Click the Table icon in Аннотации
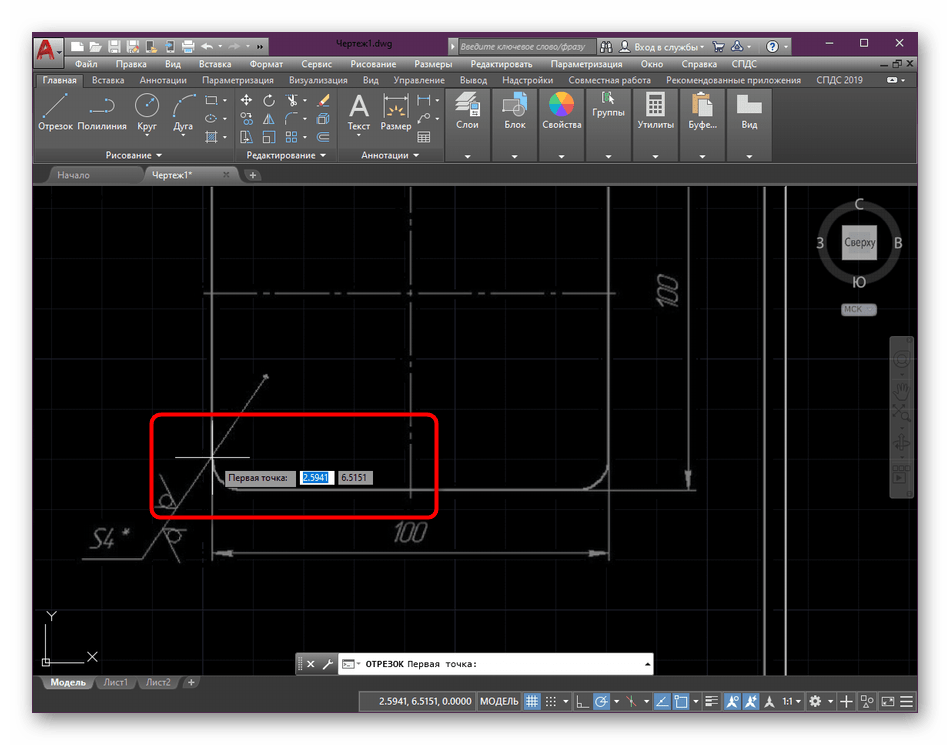The height and width of the screenshot is (745, 950). click(x=424, y=137)
